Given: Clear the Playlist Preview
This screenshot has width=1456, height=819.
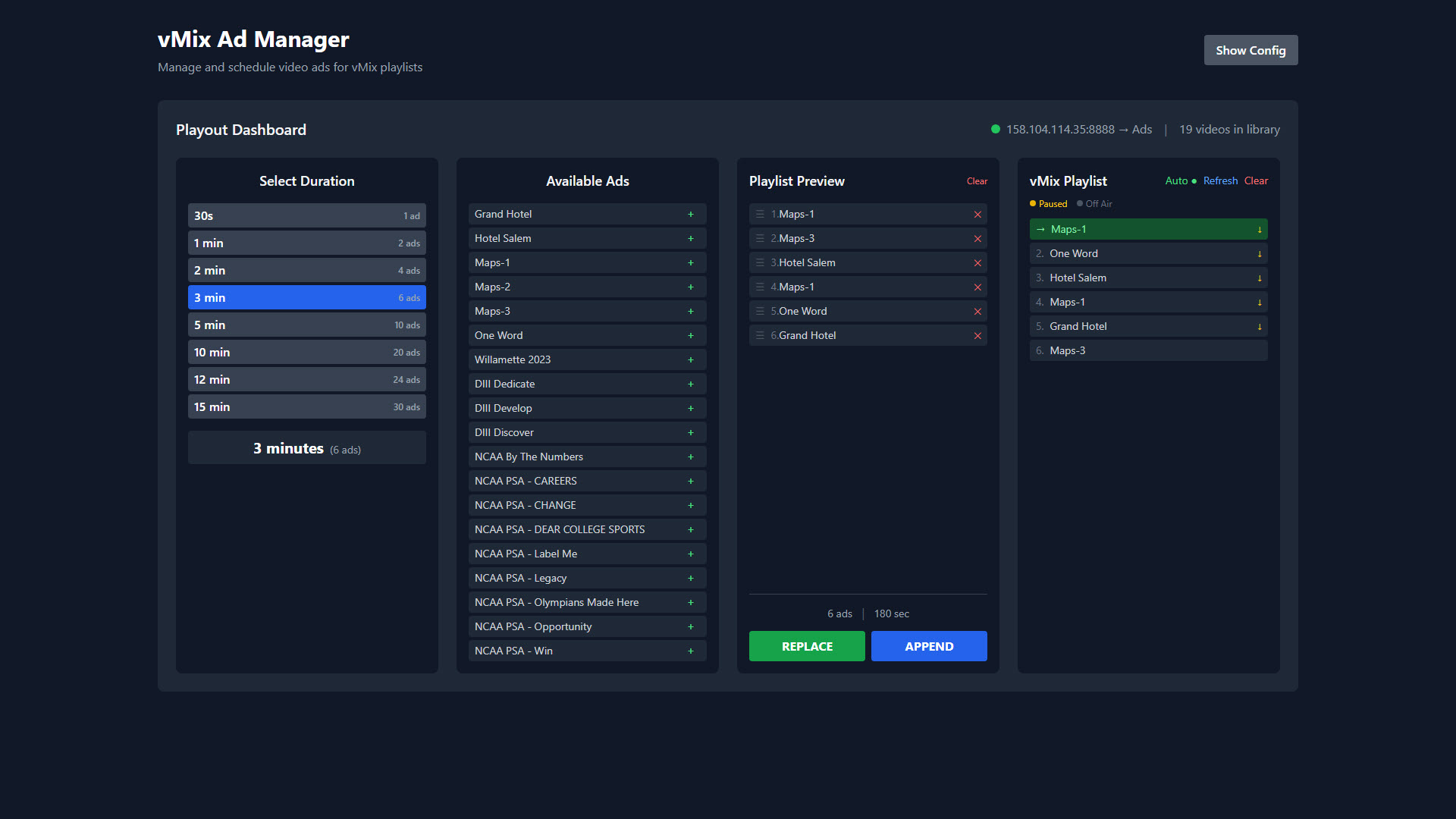Looking at the screenshot, I should (977, 181).
